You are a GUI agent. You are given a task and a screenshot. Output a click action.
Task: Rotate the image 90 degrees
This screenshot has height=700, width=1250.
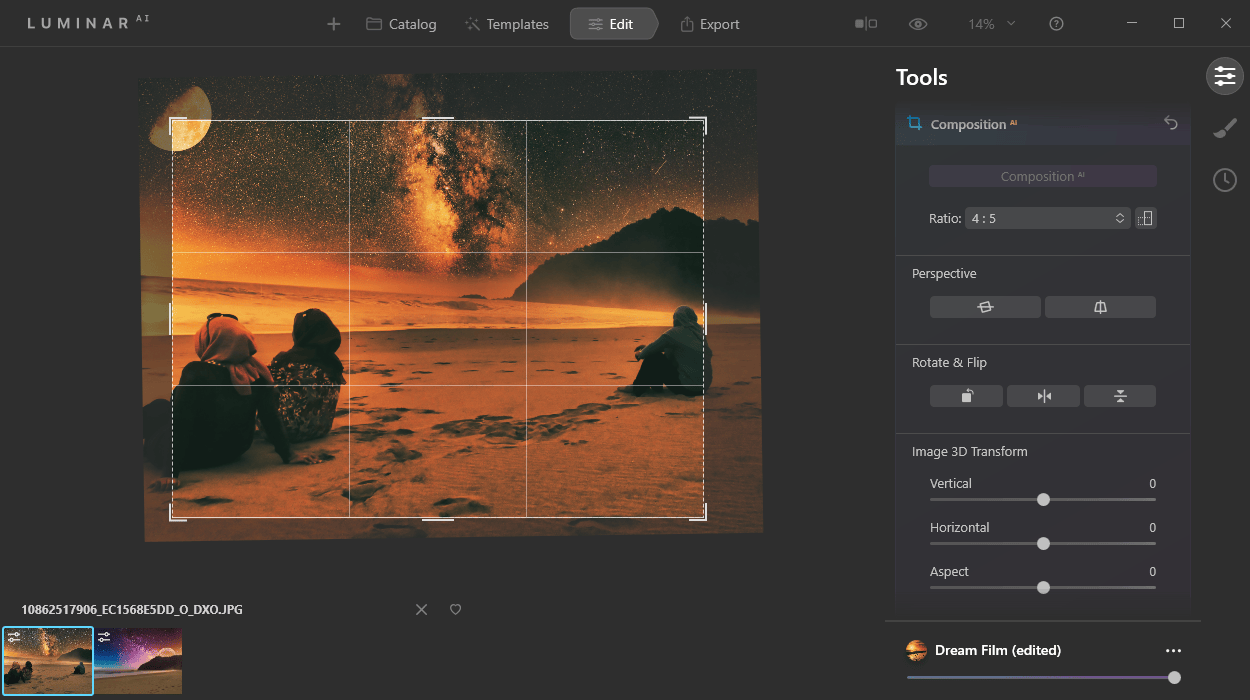coord(966,396)
